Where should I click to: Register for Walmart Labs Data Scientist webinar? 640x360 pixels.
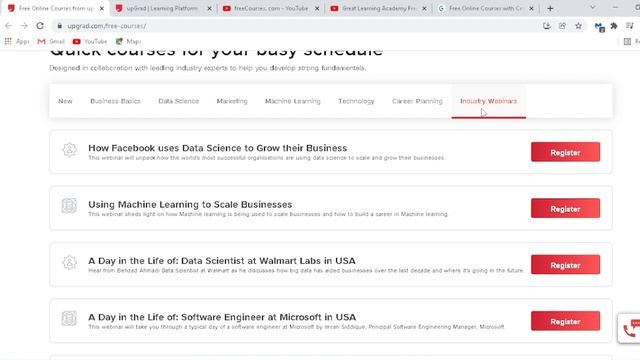coord(565,265)
